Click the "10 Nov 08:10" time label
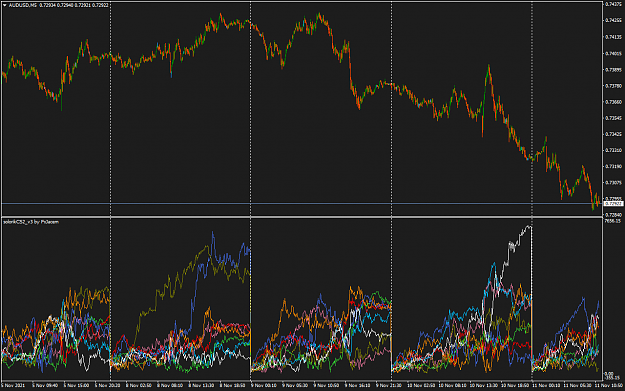Image resolution: width=625 pixels, height=391 pixels. point(452,386)
